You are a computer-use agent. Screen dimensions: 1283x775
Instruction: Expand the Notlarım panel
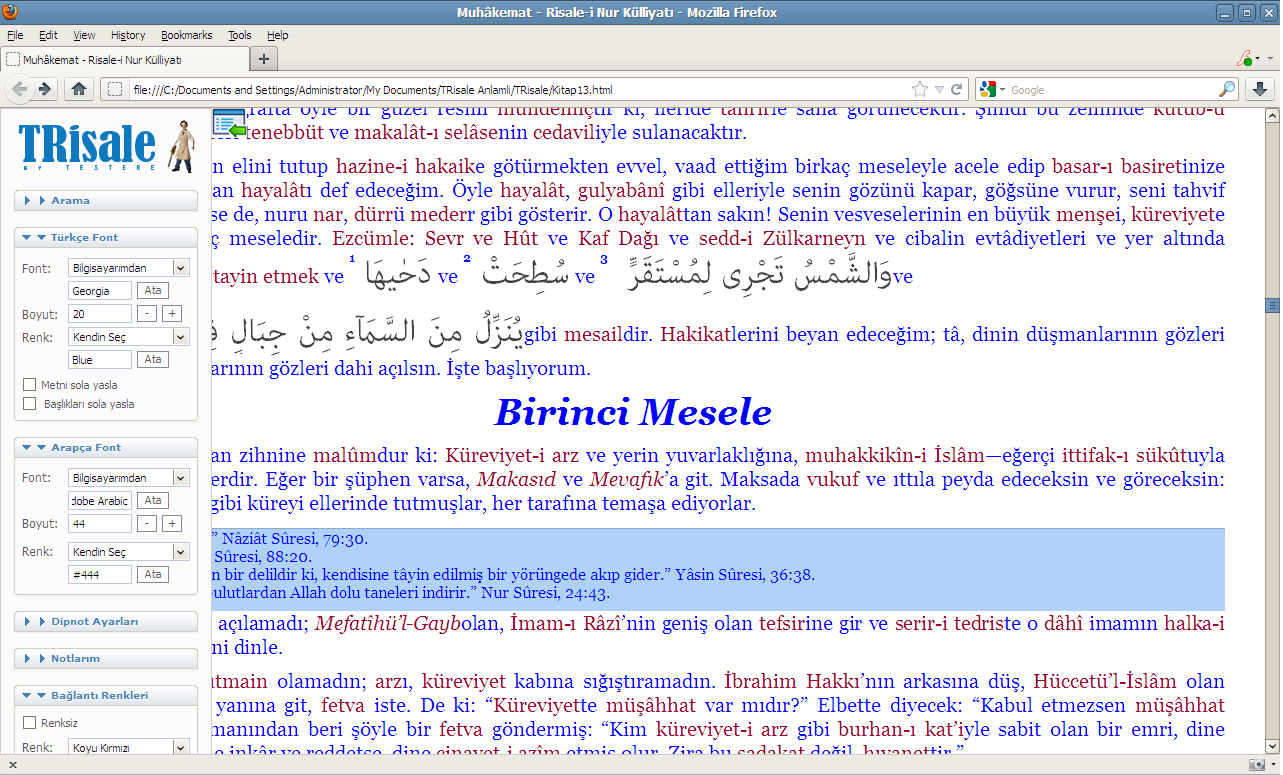click(106, 659)
